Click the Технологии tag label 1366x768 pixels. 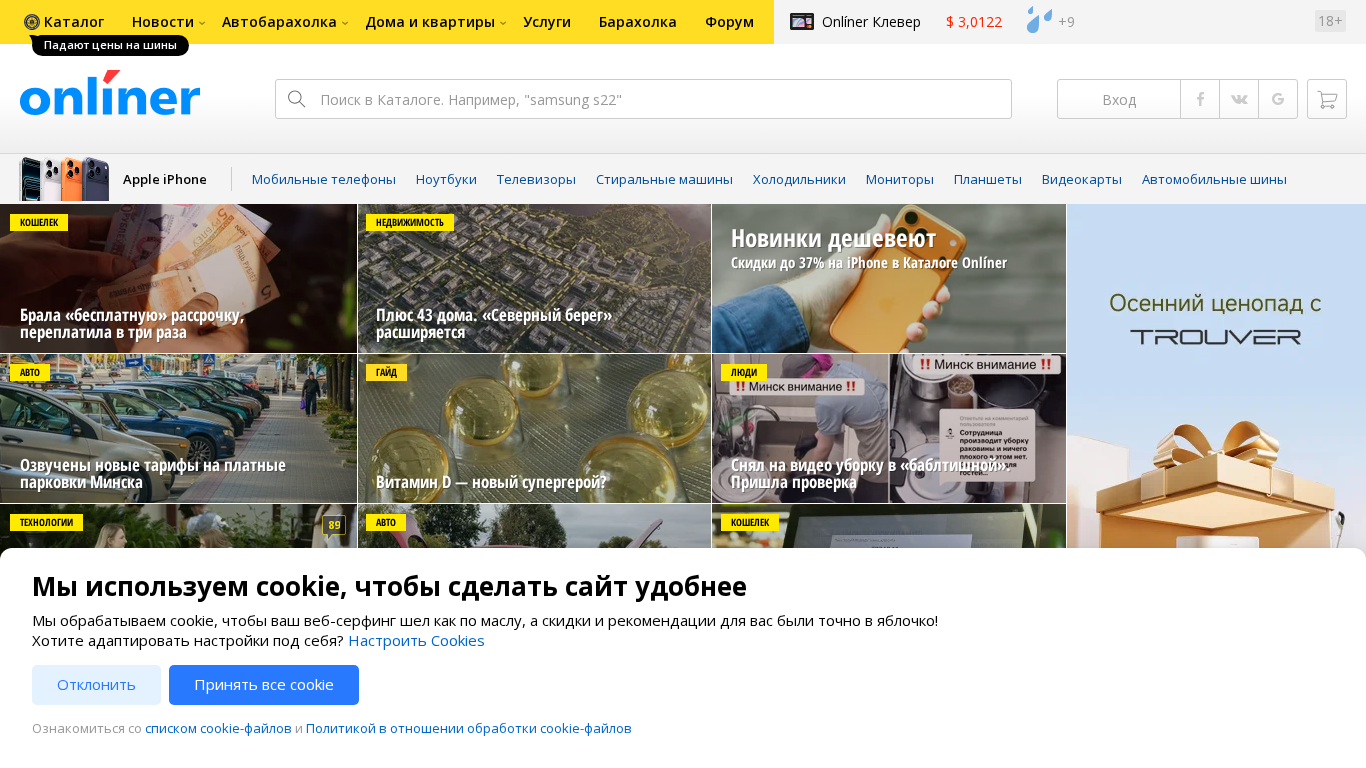[46, 522]
